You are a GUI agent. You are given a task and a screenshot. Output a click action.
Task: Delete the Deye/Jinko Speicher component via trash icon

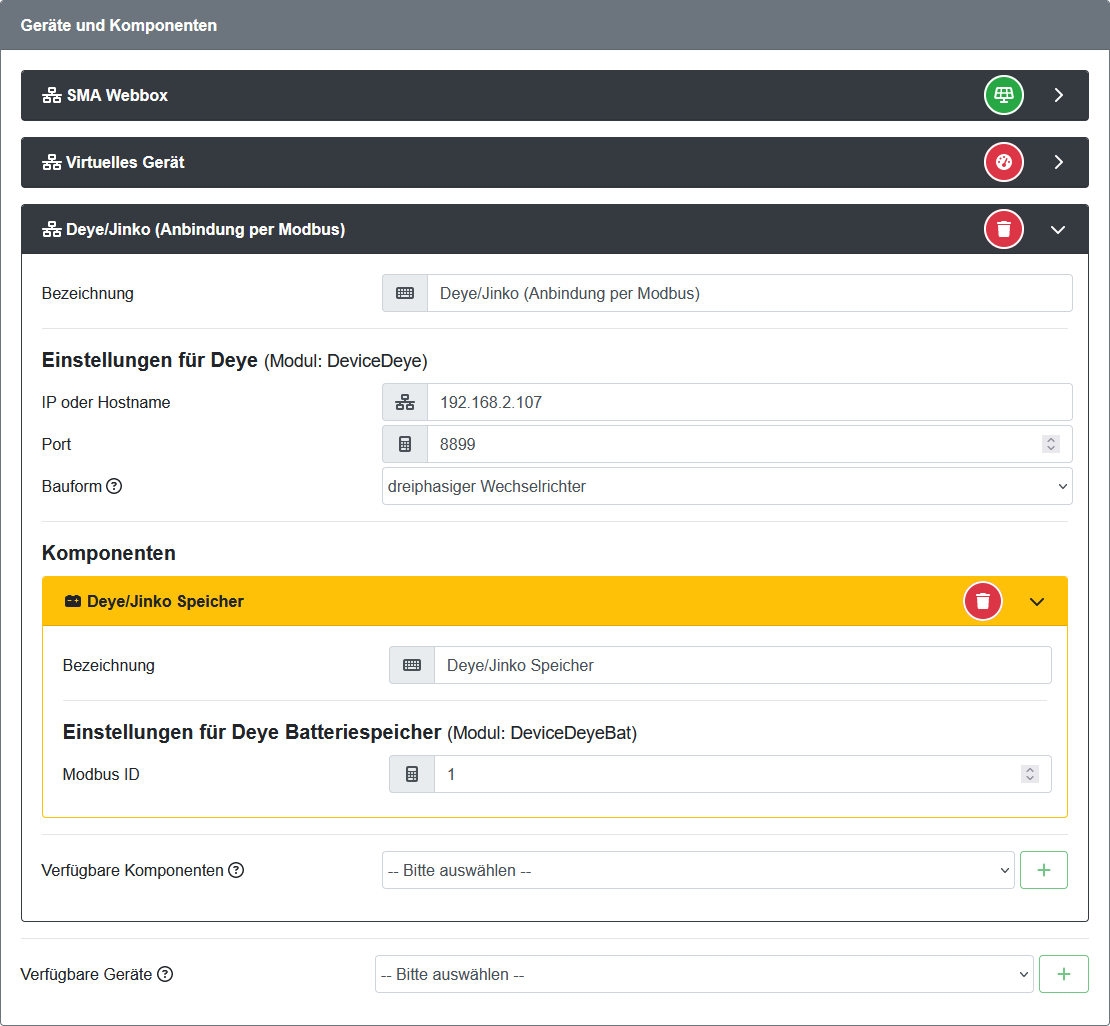tap(983, 601)
